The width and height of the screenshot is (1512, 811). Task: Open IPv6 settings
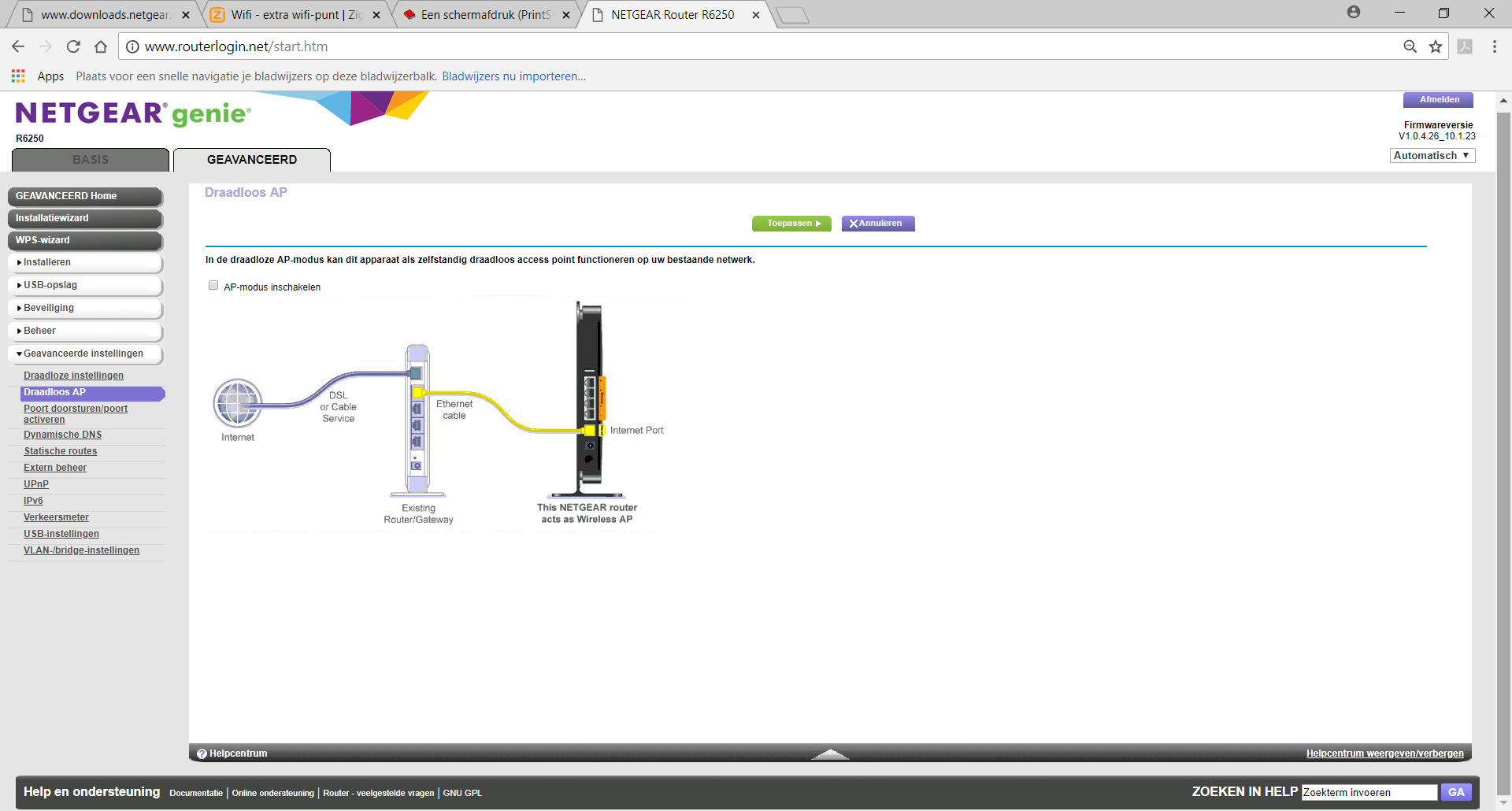(33, 501)
